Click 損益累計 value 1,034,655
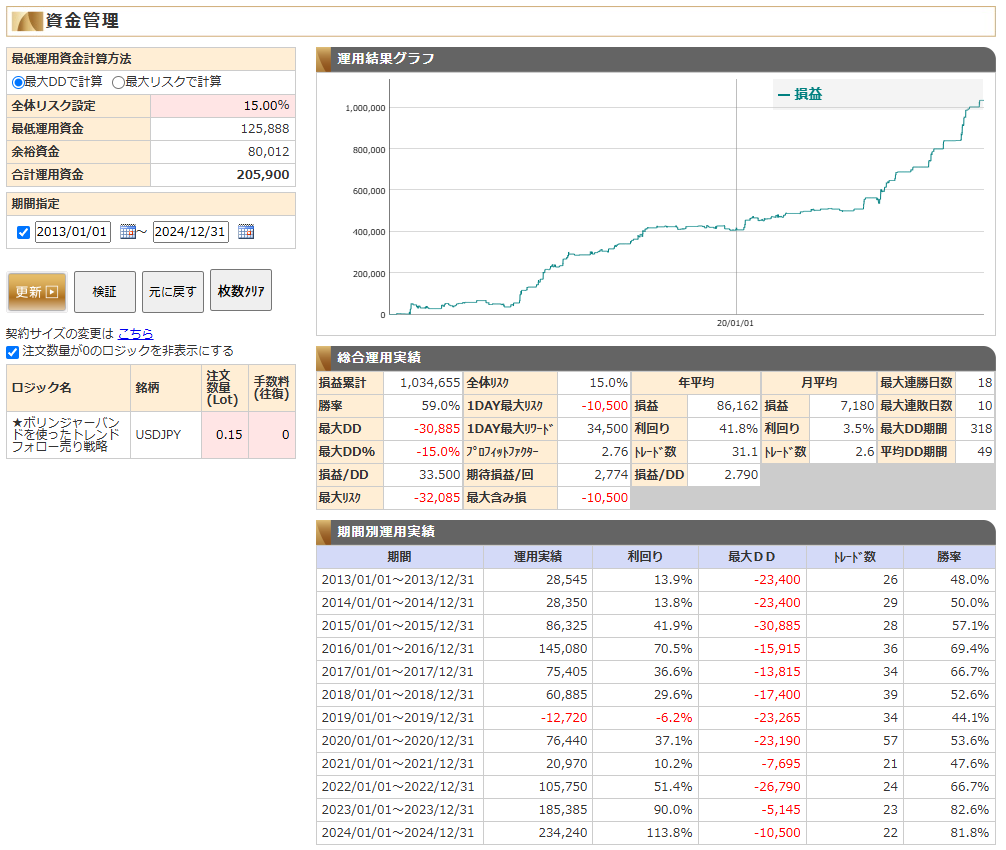The image size is (1006, 850). click(x=430, y=383)
